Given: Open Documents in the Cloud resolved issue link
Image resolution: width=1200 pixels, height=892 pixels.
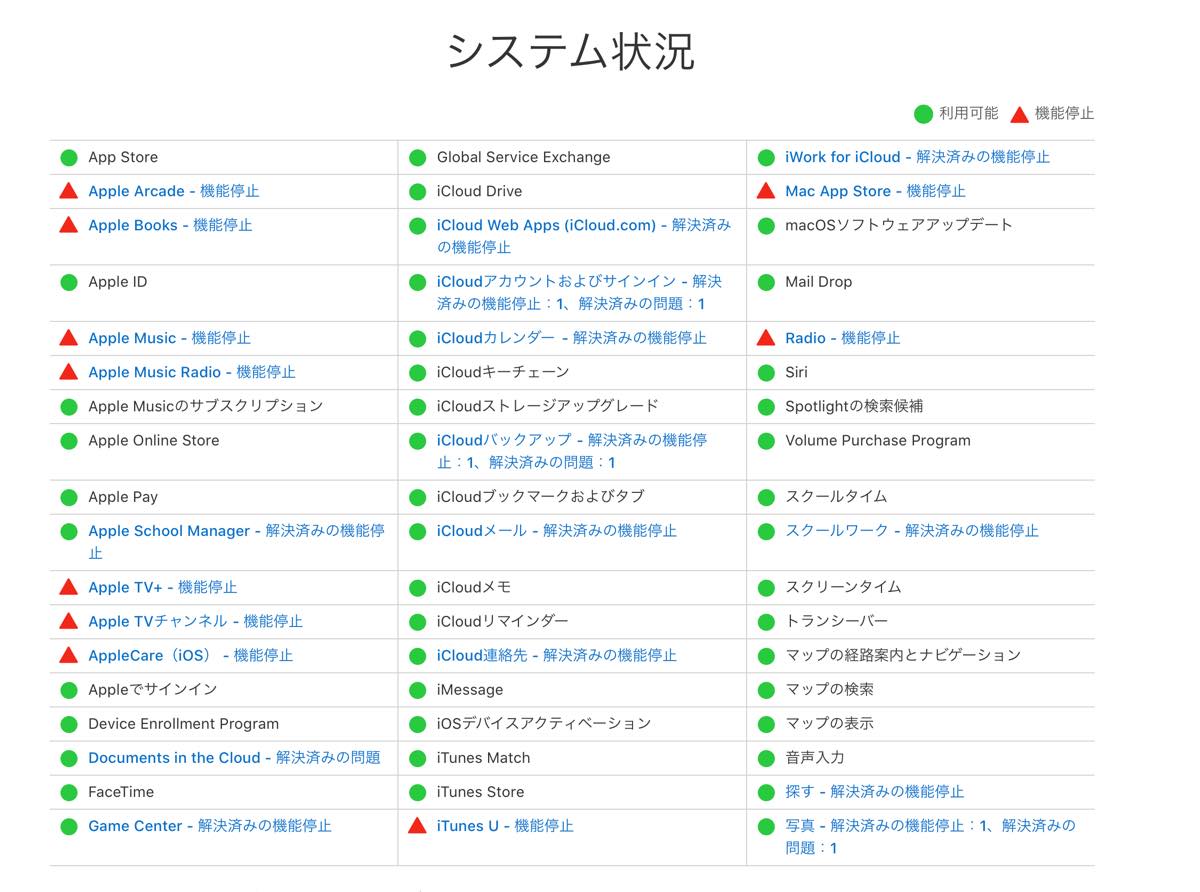Looking at the screenshot, I should pyautogui.click(x=234, y=758).
